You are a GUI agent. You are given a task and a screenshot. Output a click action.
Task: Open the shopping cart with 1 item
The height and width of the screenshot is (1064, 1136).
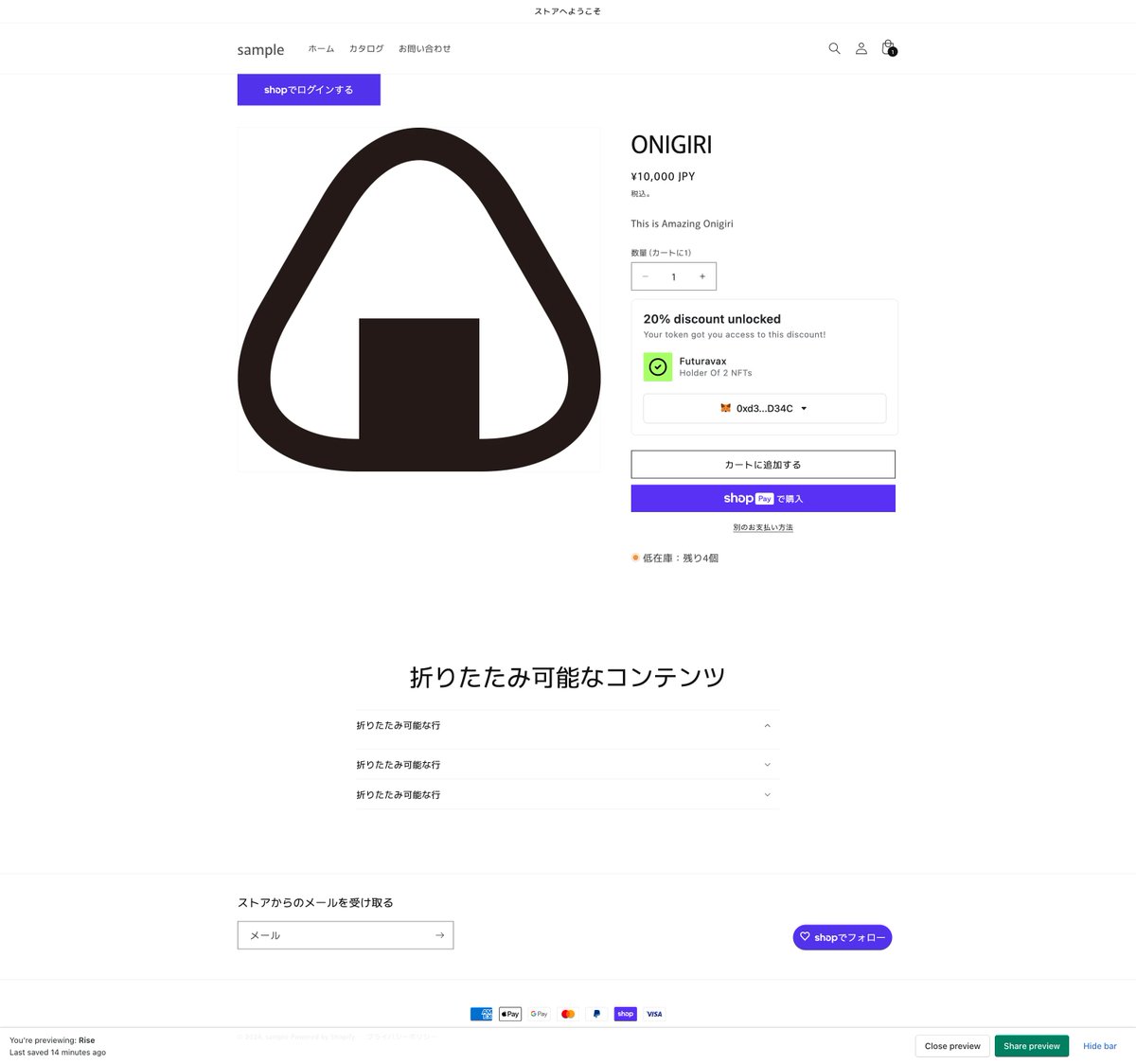point(887,48)
